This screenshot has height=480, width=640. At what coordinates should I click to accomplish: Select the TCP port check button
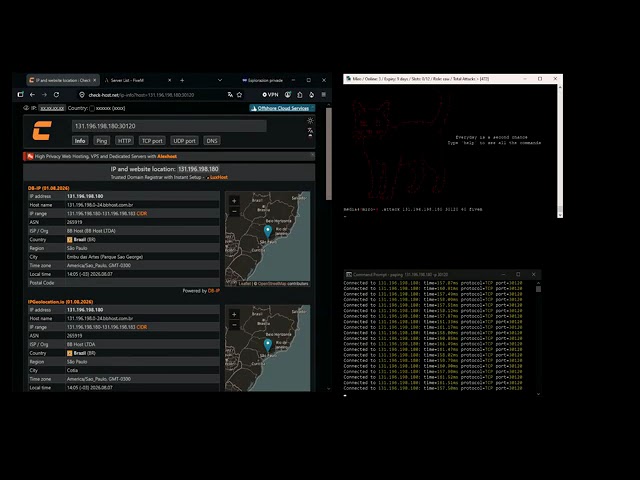152,141
